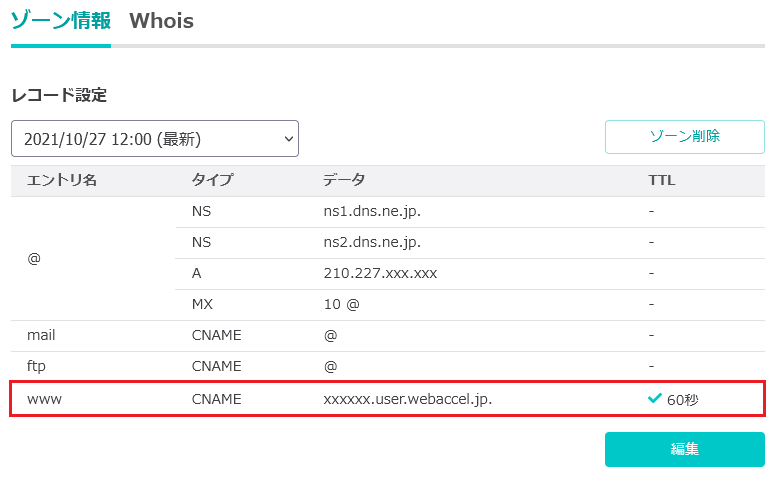Viewport: 774px width, 477px height.
Task: Click the ゾーン削除 button
Action: tap(685, 137)
